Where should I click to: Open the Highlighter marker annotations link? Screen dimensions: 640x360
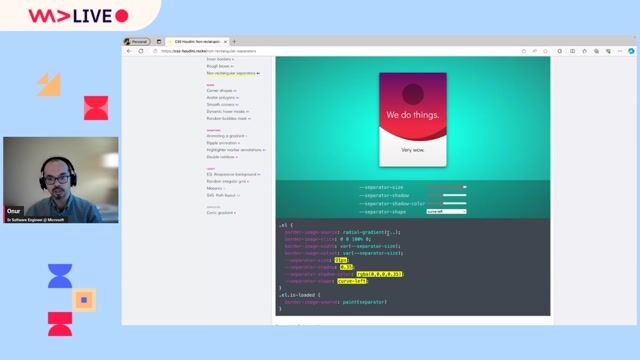pos(236,150)
